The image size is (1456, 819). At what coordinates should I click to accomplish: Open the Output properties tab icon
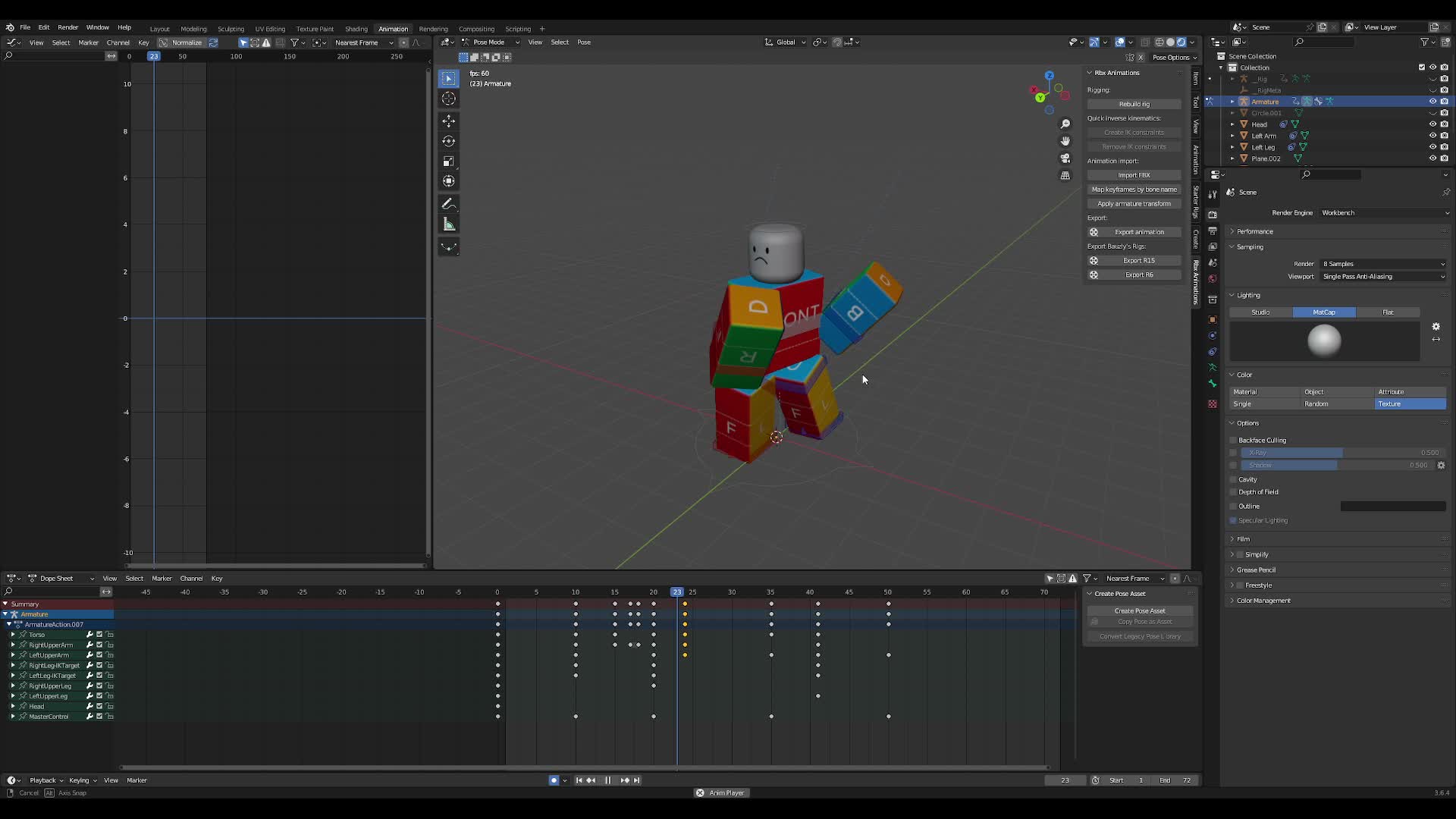coord(1213,231)
